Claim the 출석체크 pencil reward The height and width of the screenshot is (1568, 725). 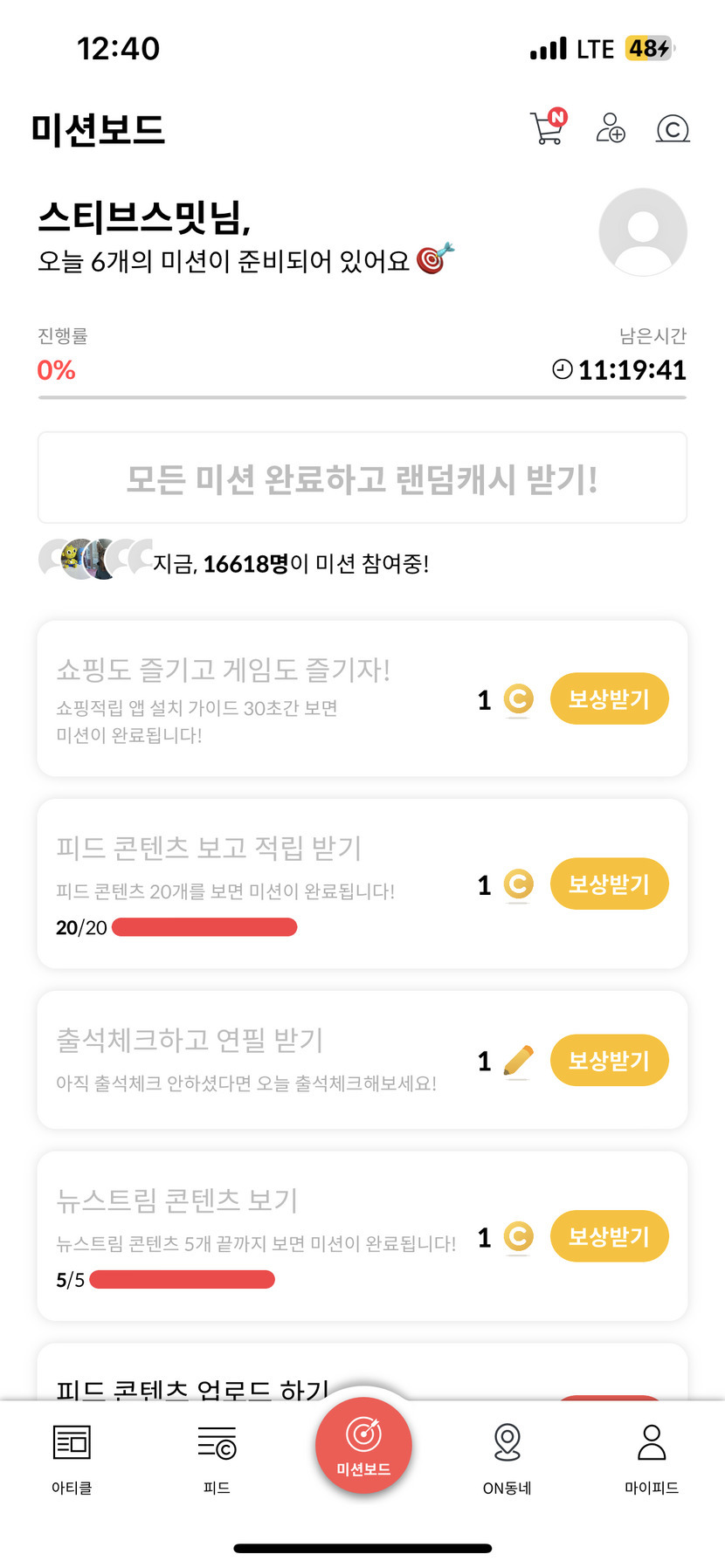(x=609, y=1061)
